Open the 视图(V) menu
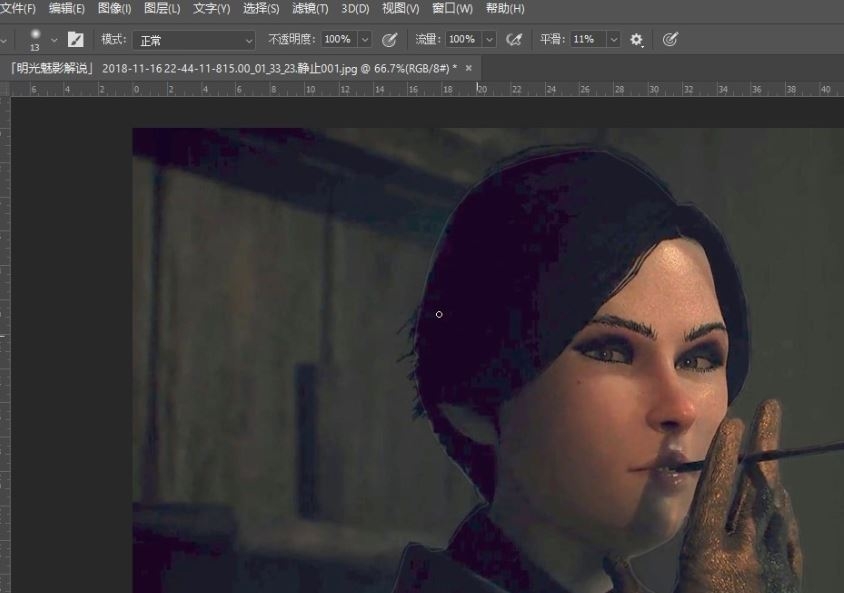Image resolution: width=844 pixels, height=593 pixels. pyautogui.click(x=400, y=9)
